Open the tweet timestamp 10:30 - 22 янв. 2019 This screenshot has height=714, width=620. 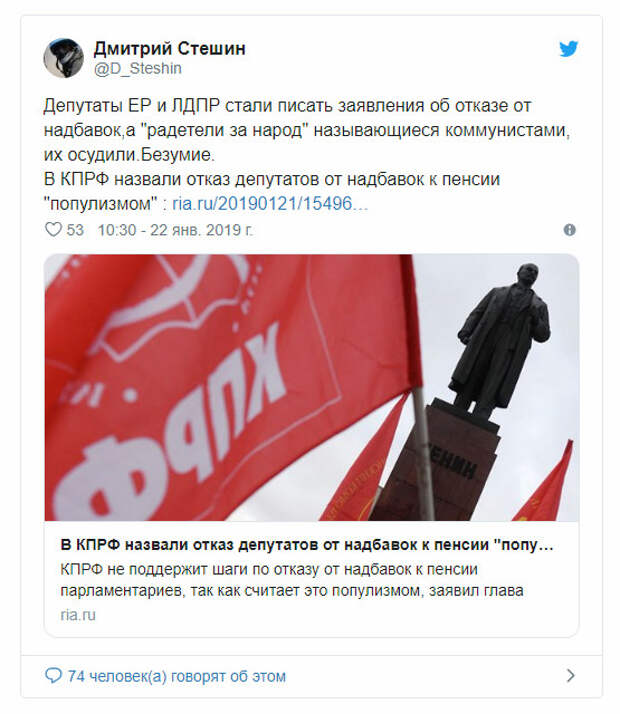pos(175,230)
